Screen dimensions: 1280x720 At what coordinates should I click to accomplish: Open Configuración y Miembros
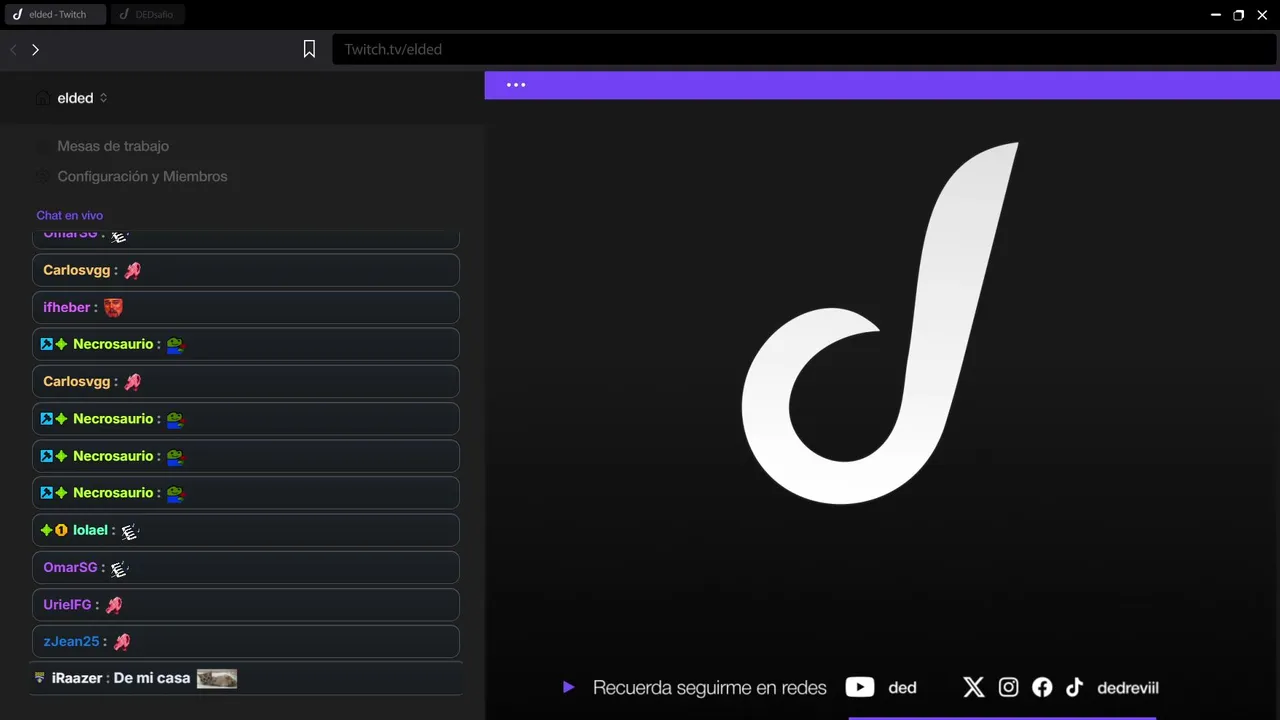click(142, 176)
